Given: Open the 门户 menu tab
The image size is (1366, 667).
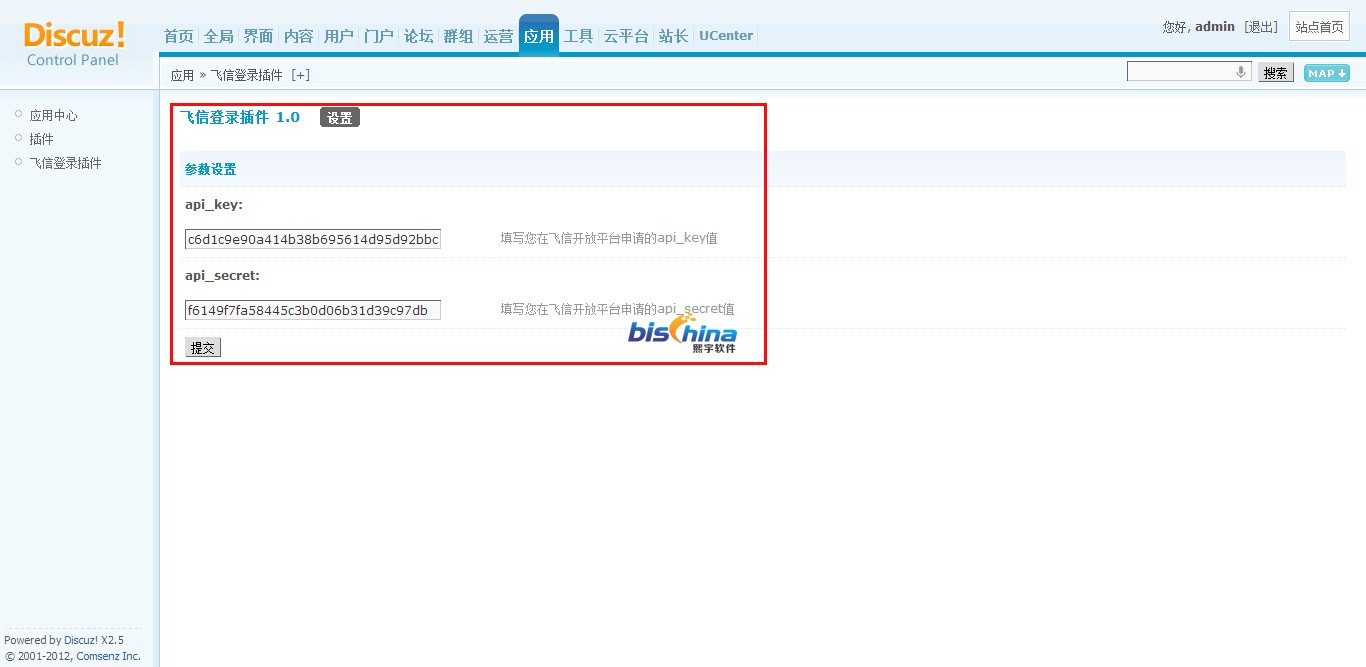Looking at the screenshot, I should point(379,36).
